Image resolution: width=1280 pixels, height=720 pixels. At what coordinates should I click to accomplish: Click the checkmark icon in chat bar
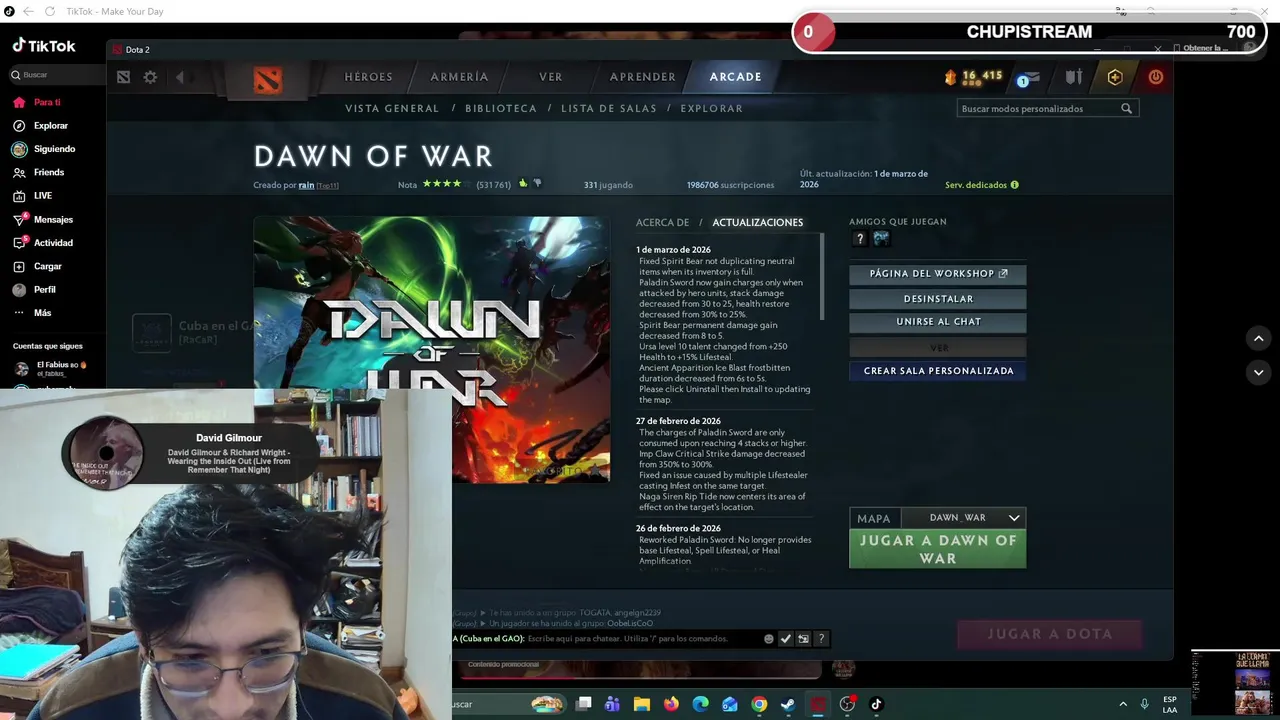(786, 638)
